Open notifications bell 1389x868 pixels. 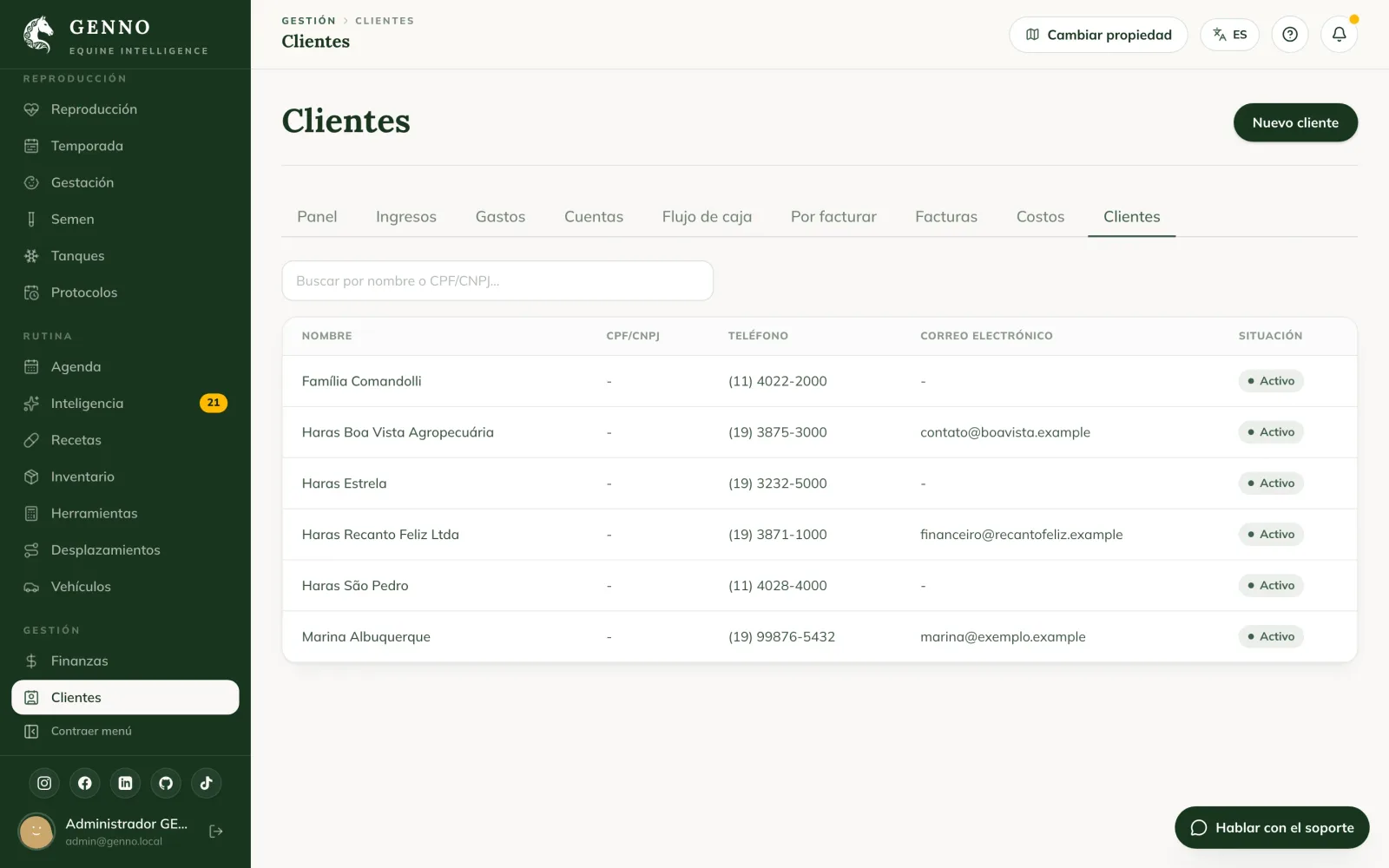[x=1340, y=35]
